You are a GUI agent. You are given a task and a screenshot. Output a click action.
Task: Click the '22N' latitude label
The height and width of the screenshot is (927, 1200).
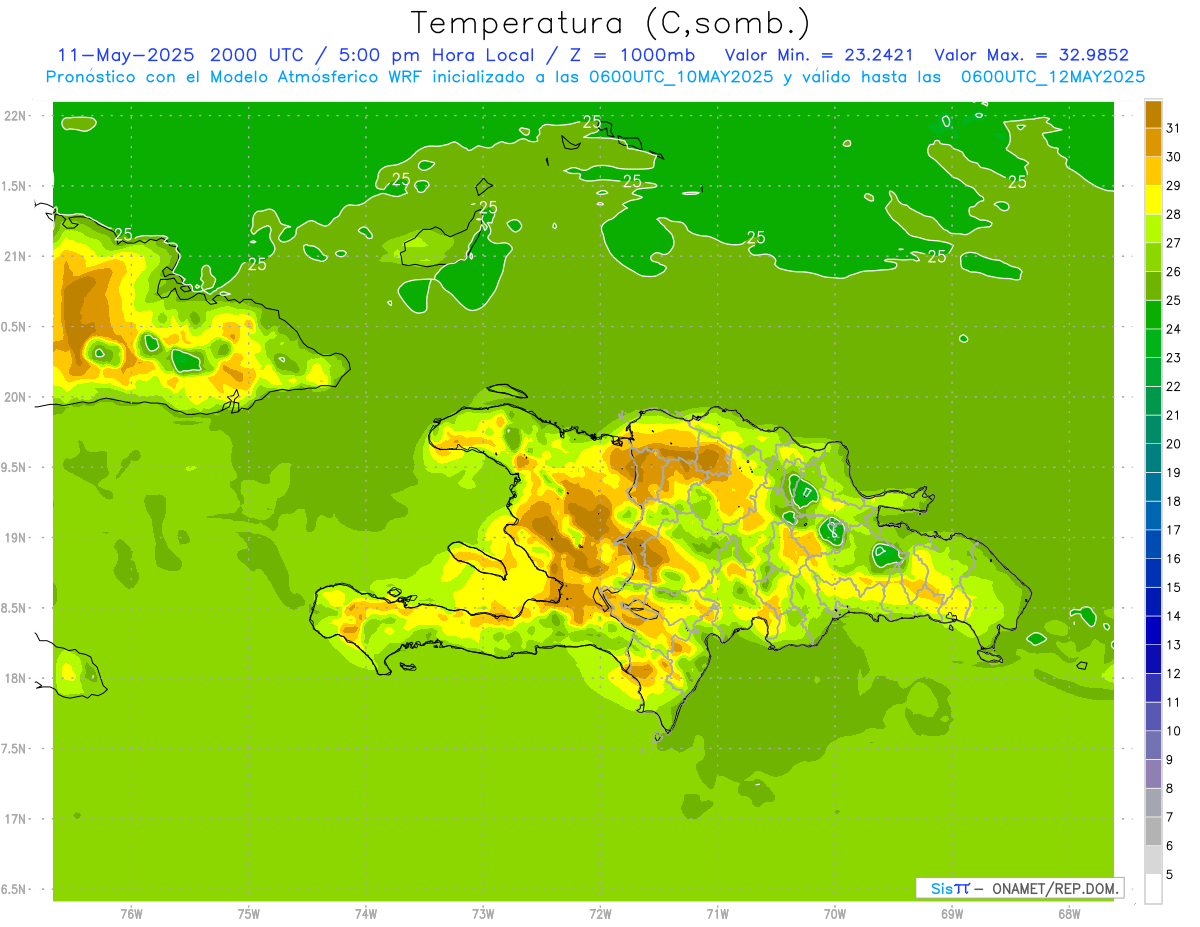14,115
